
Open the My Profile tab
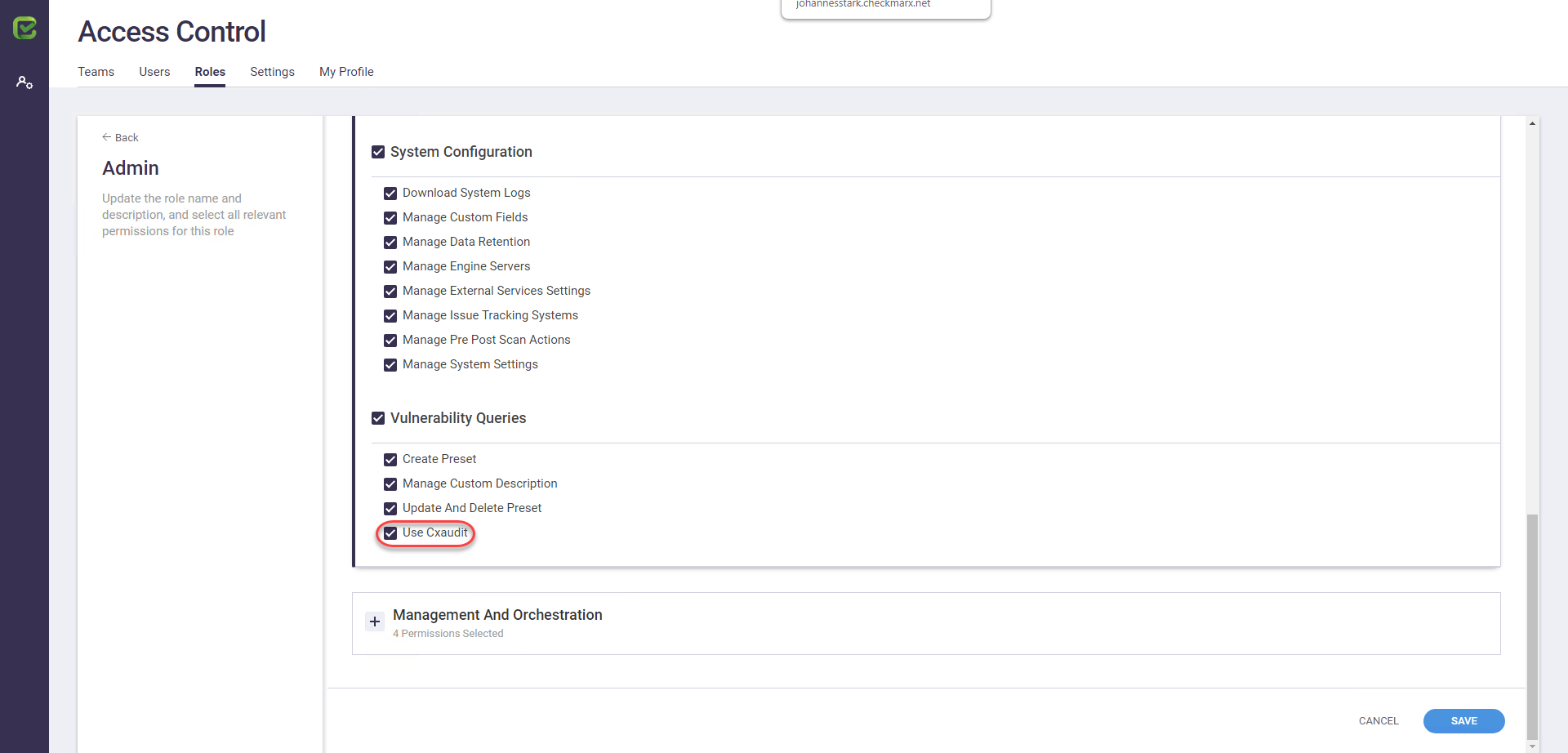pyautogui.click(x=346, y=72)
